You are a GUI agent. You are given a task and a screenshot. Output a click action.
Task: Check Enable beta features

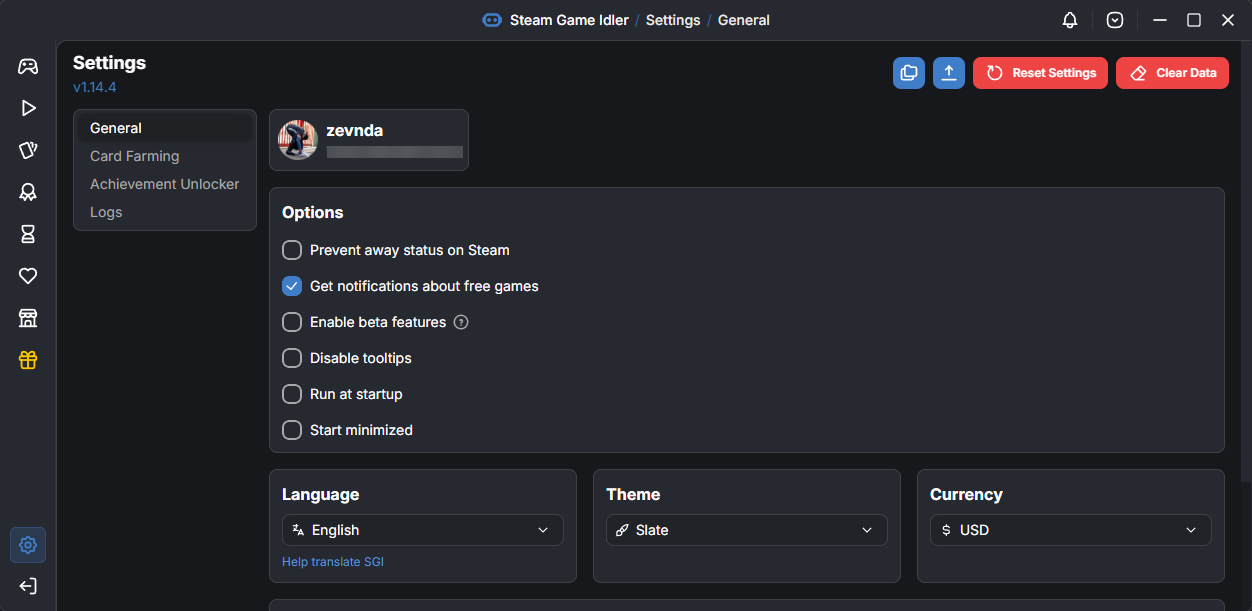(292, 322)
